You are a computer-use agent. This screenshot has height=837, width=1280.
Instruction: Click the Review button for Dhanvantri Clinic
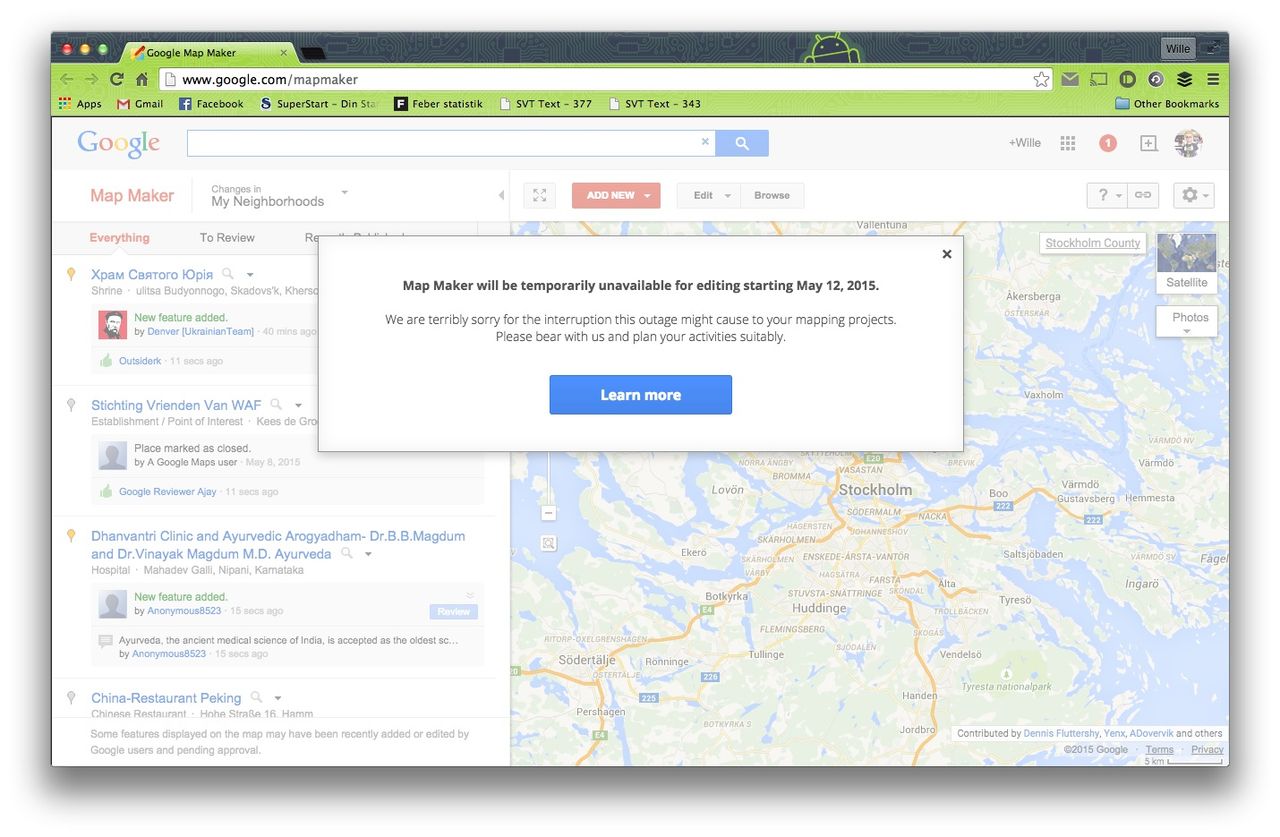453,611
